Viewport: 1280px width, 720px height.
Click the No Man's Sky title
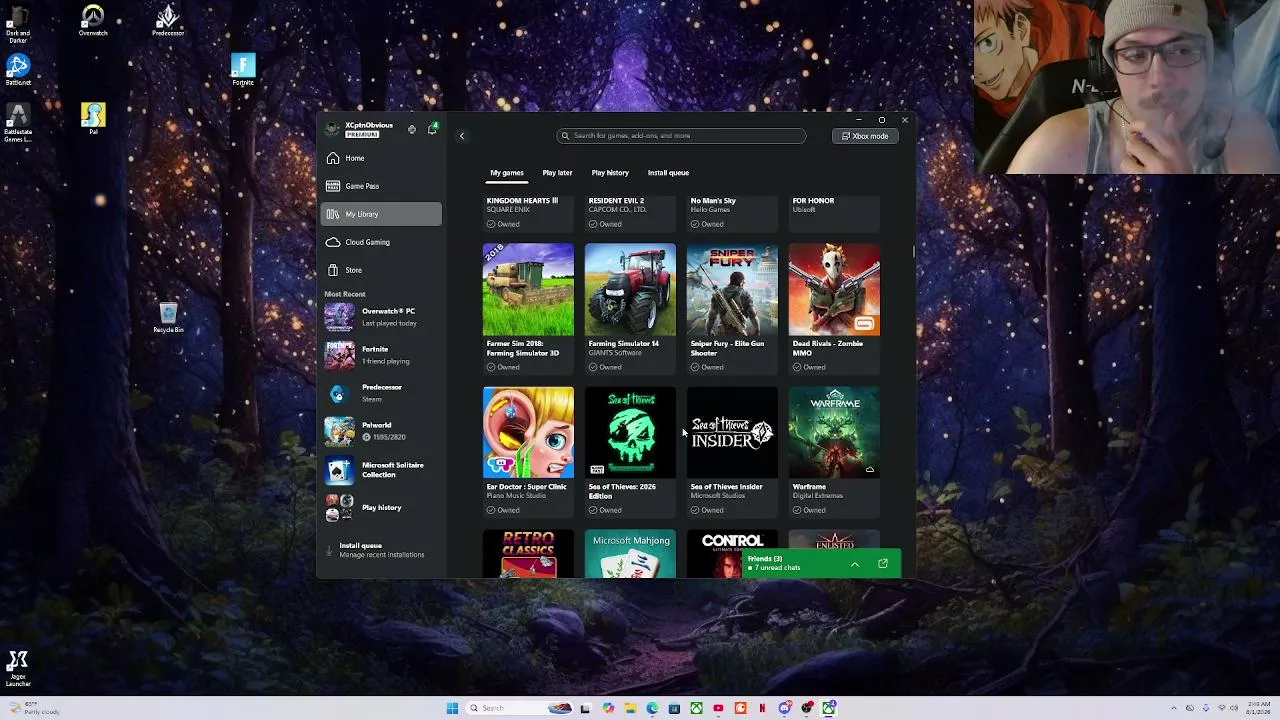point(713,201)
